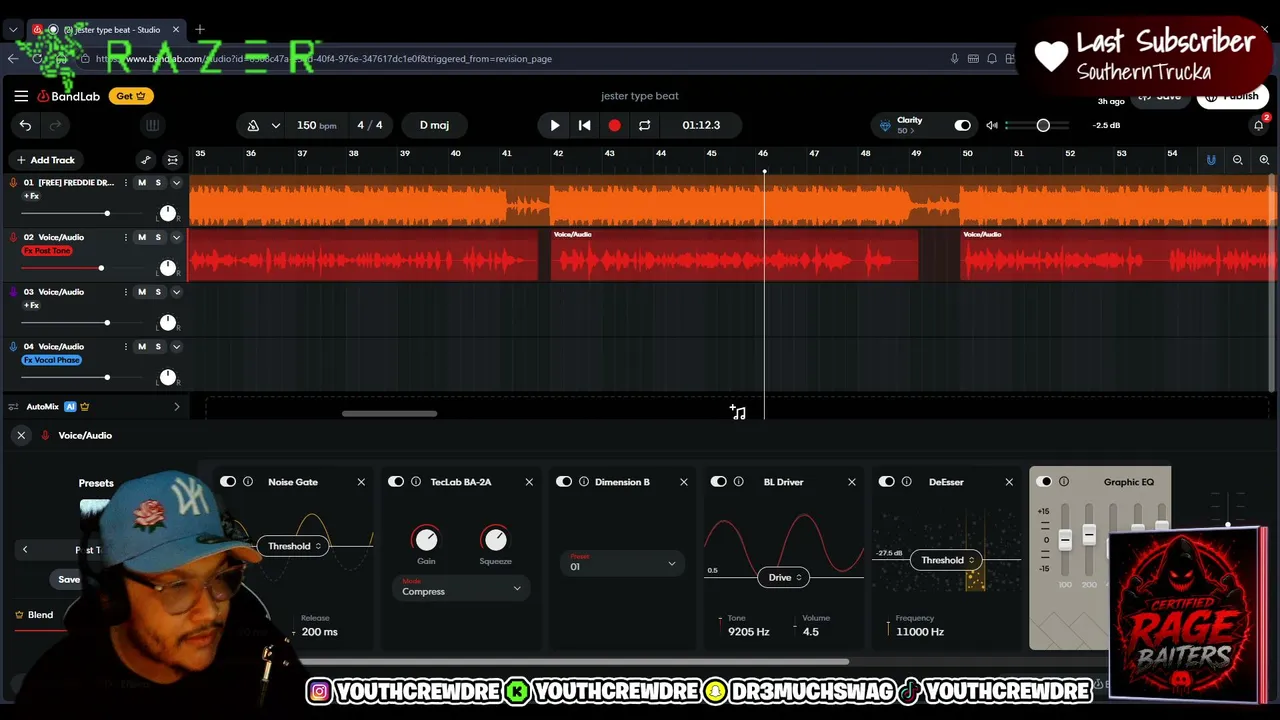Undo the last action
Screen dimensions: 1280x720
coord(25,125)
